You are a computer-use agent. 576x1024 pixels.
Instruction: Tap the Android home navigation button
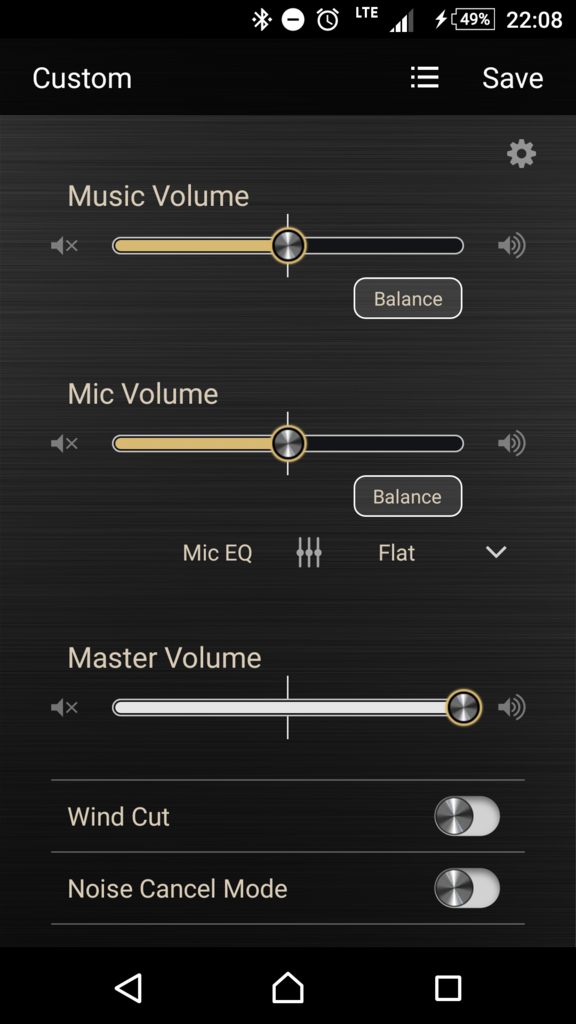point(288,987)
